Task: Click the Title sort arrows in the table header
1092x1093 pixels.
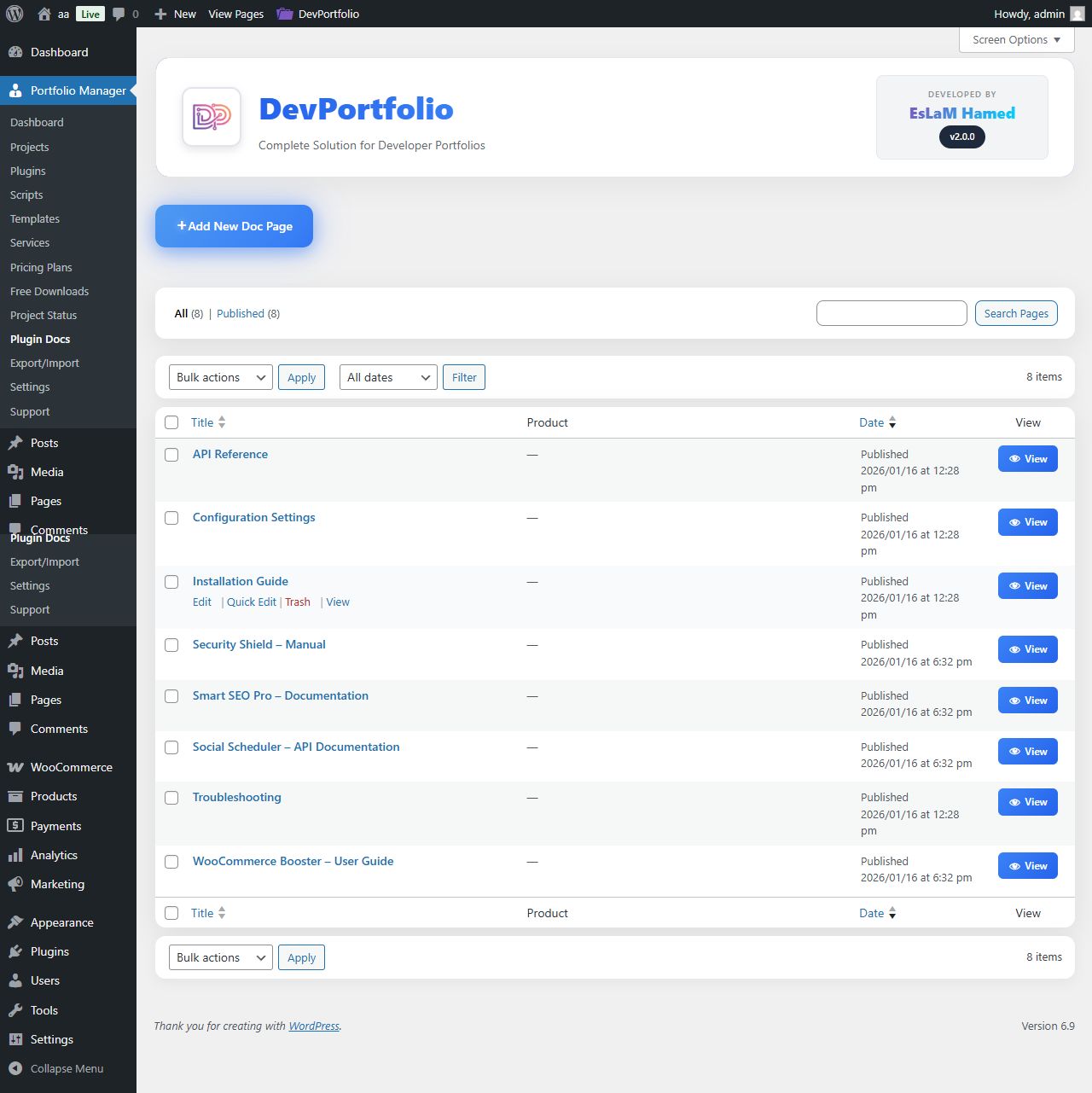Action: (222, 422)
